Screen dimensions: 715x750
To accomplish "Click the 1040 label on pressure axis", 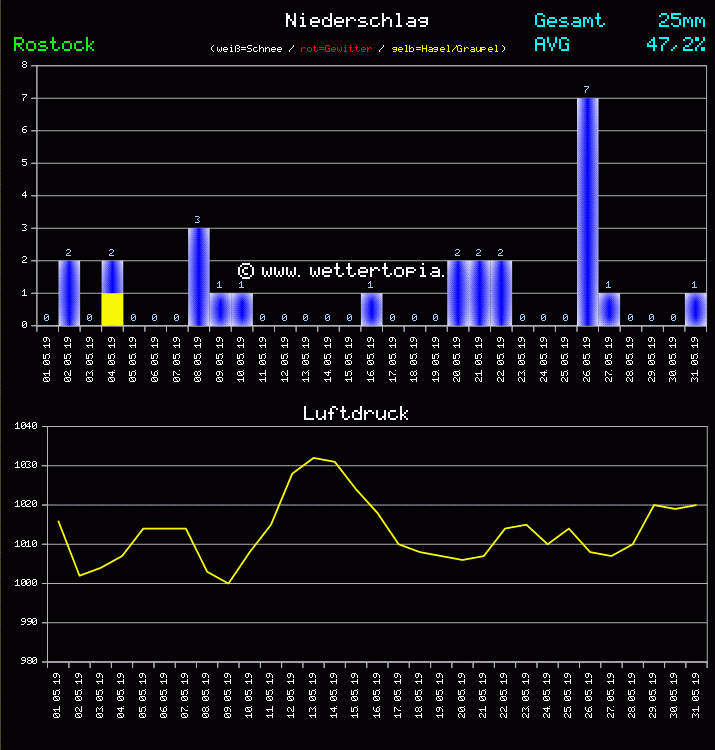I will coord(25,426).
